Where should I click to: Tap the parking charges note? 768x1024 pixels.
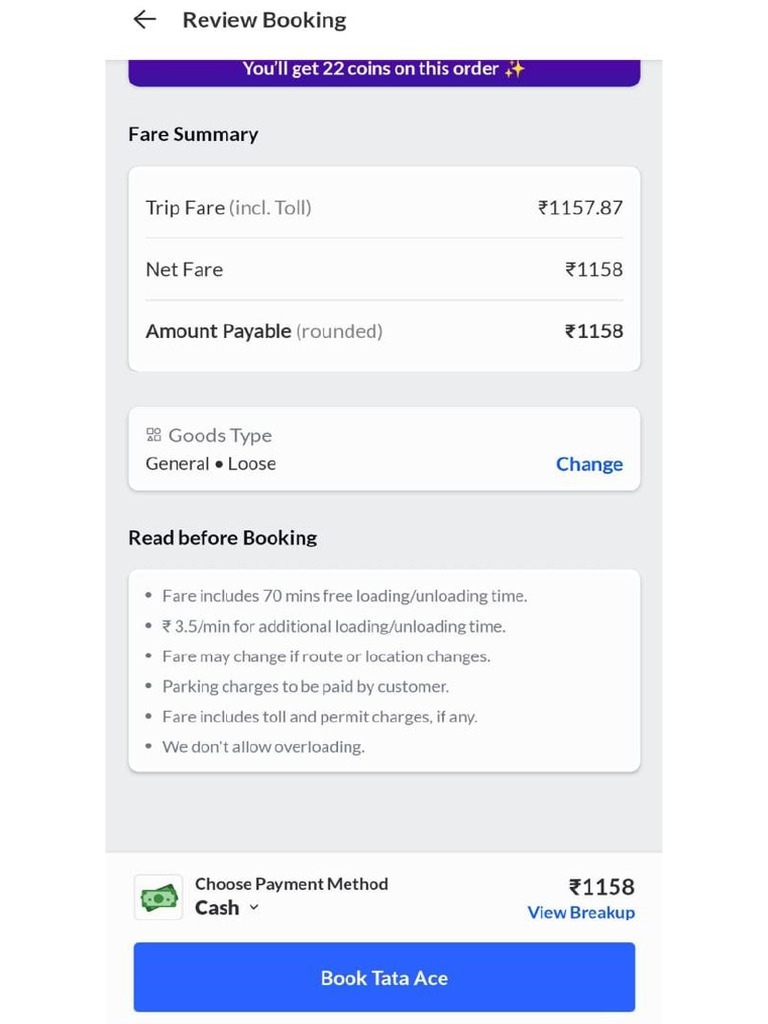coord(306,686)
